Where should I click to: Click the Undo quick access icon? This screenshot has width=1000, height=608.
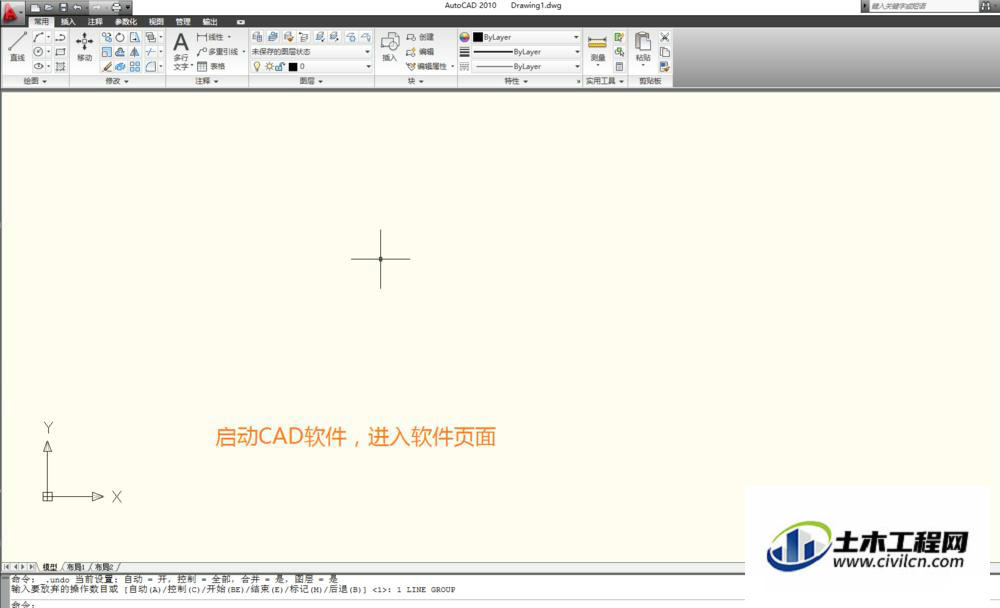77,8
